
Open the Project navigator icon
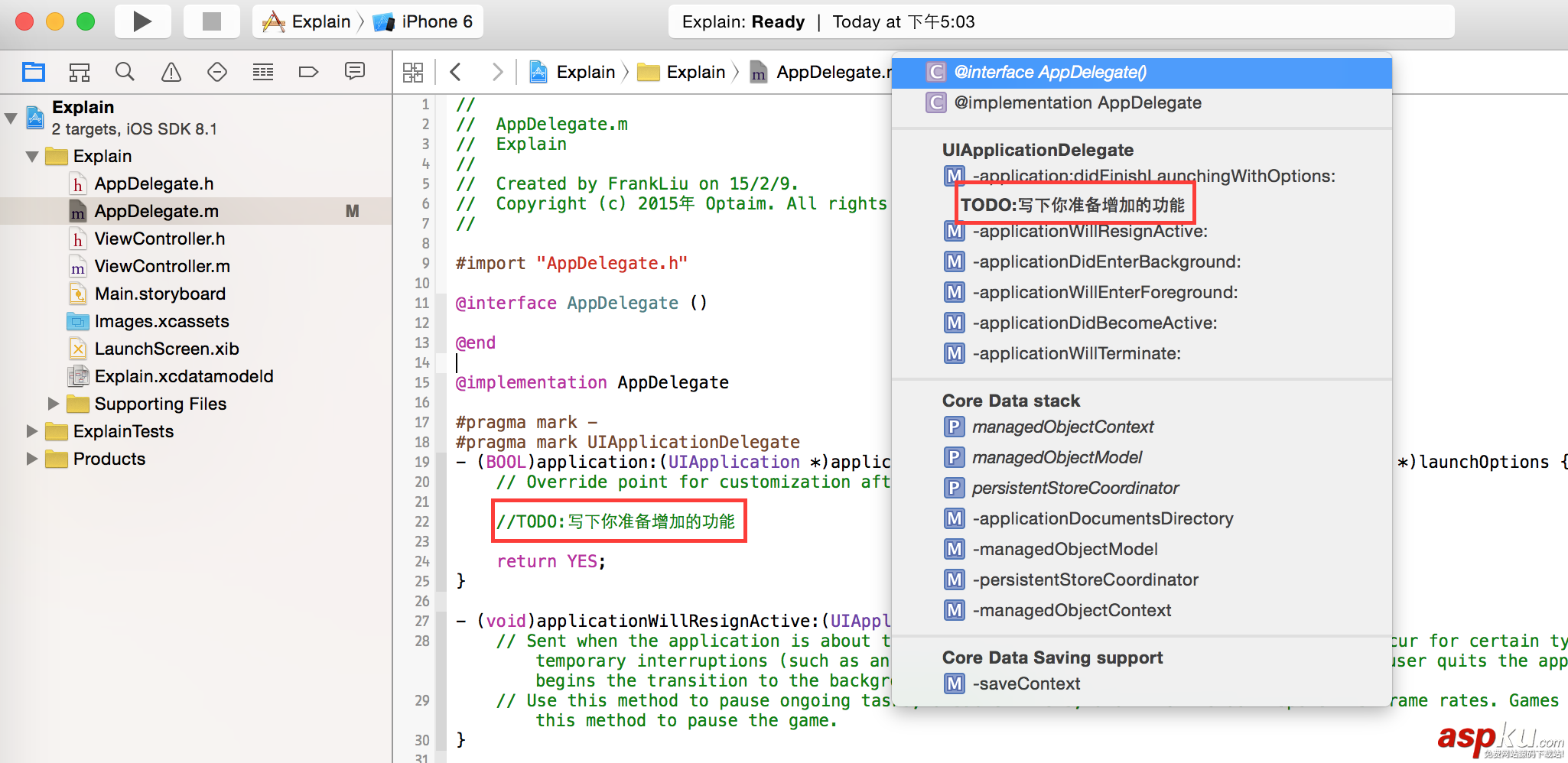click(34, 72)
